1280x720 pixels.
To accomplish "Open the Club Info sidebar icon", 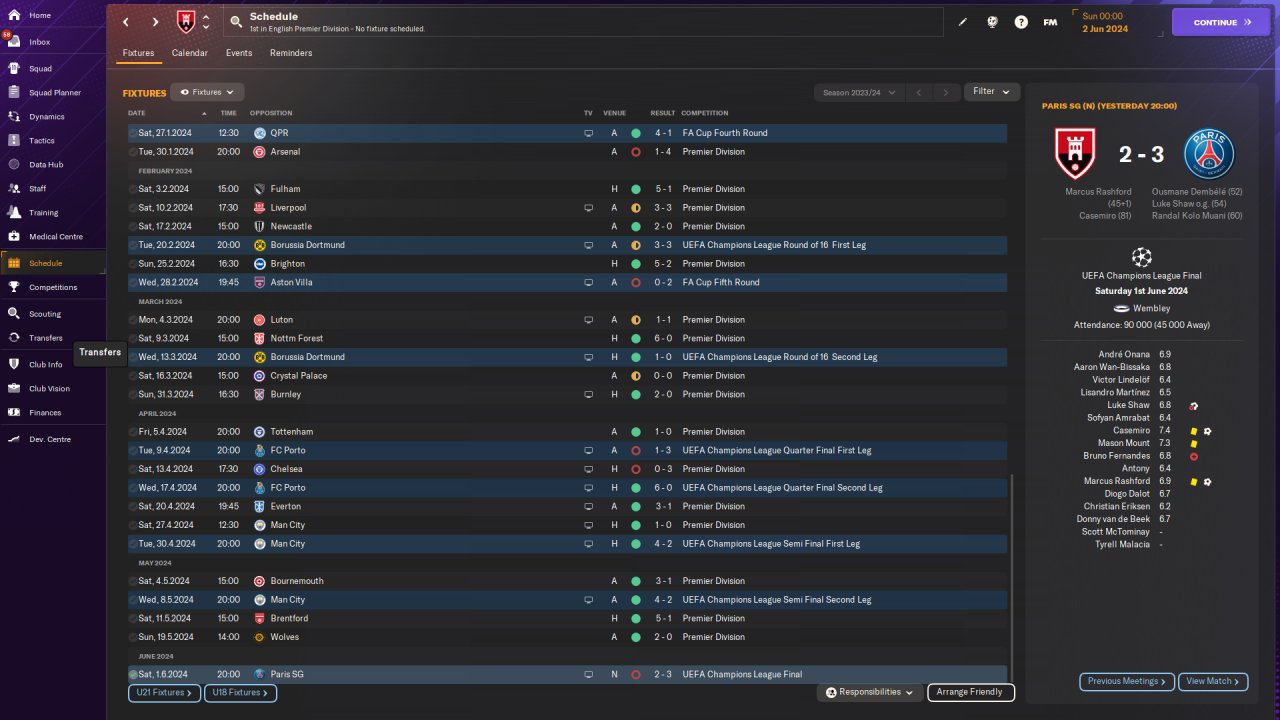I will pyautogui.click(x=14, y=364).
